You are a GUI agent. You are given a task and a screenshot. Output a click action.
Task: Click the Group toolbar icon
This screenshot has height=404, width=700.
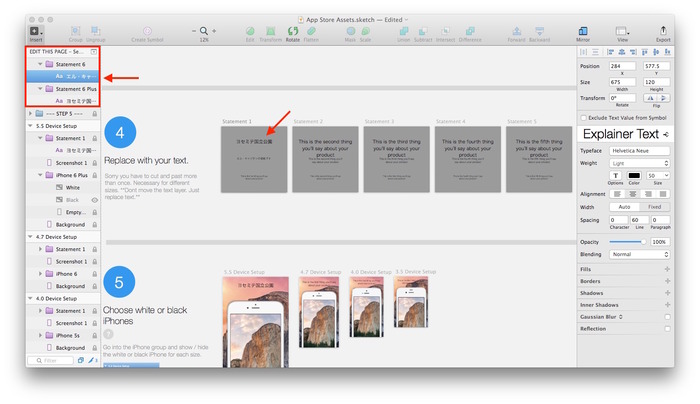point(75,31)
